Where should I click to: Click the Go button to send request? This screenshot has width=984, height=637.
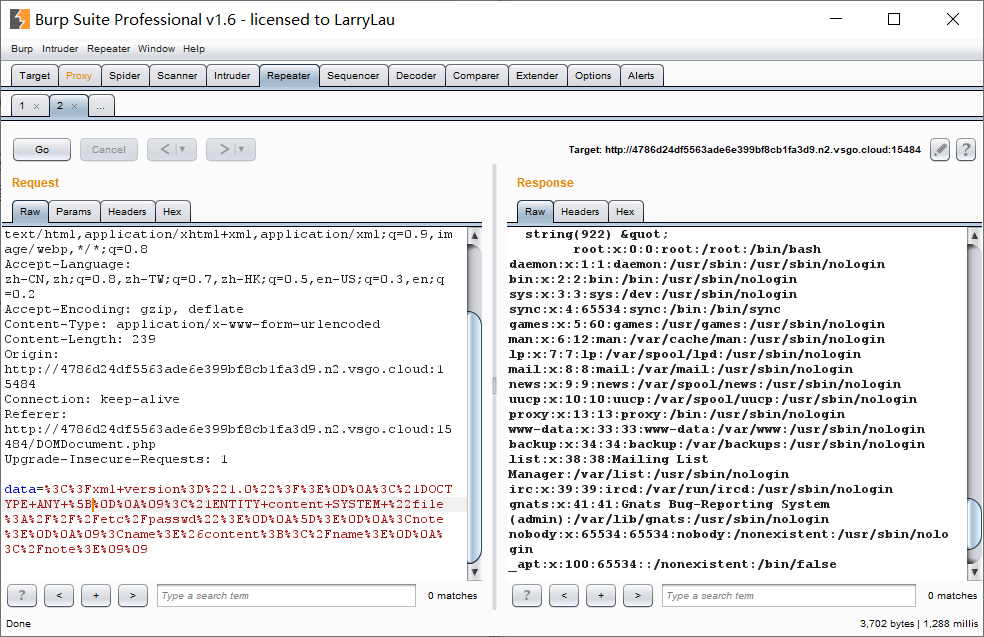point(42,149)
